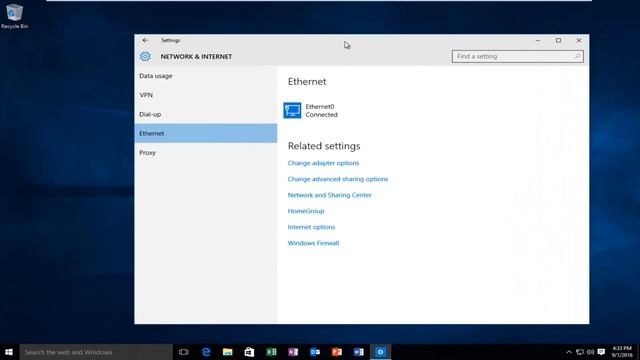Open Change advanced sharing options link
Image resolution: width=640 pixels, height=360 pixels.
click(338, 179)
